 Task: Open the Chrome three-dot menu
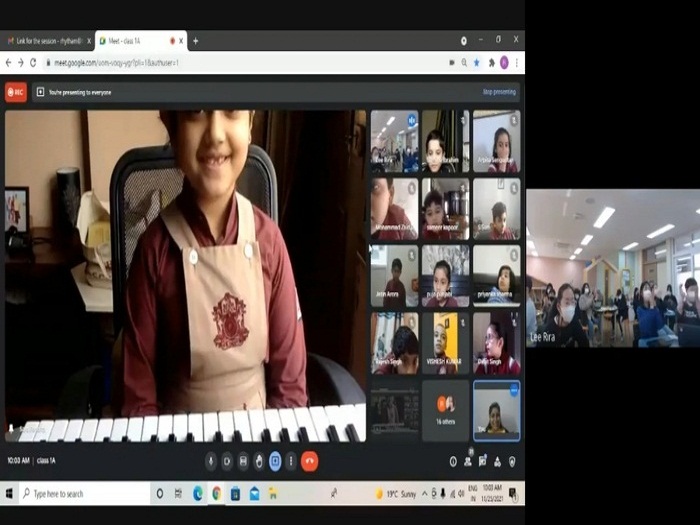tap(517, 63)
